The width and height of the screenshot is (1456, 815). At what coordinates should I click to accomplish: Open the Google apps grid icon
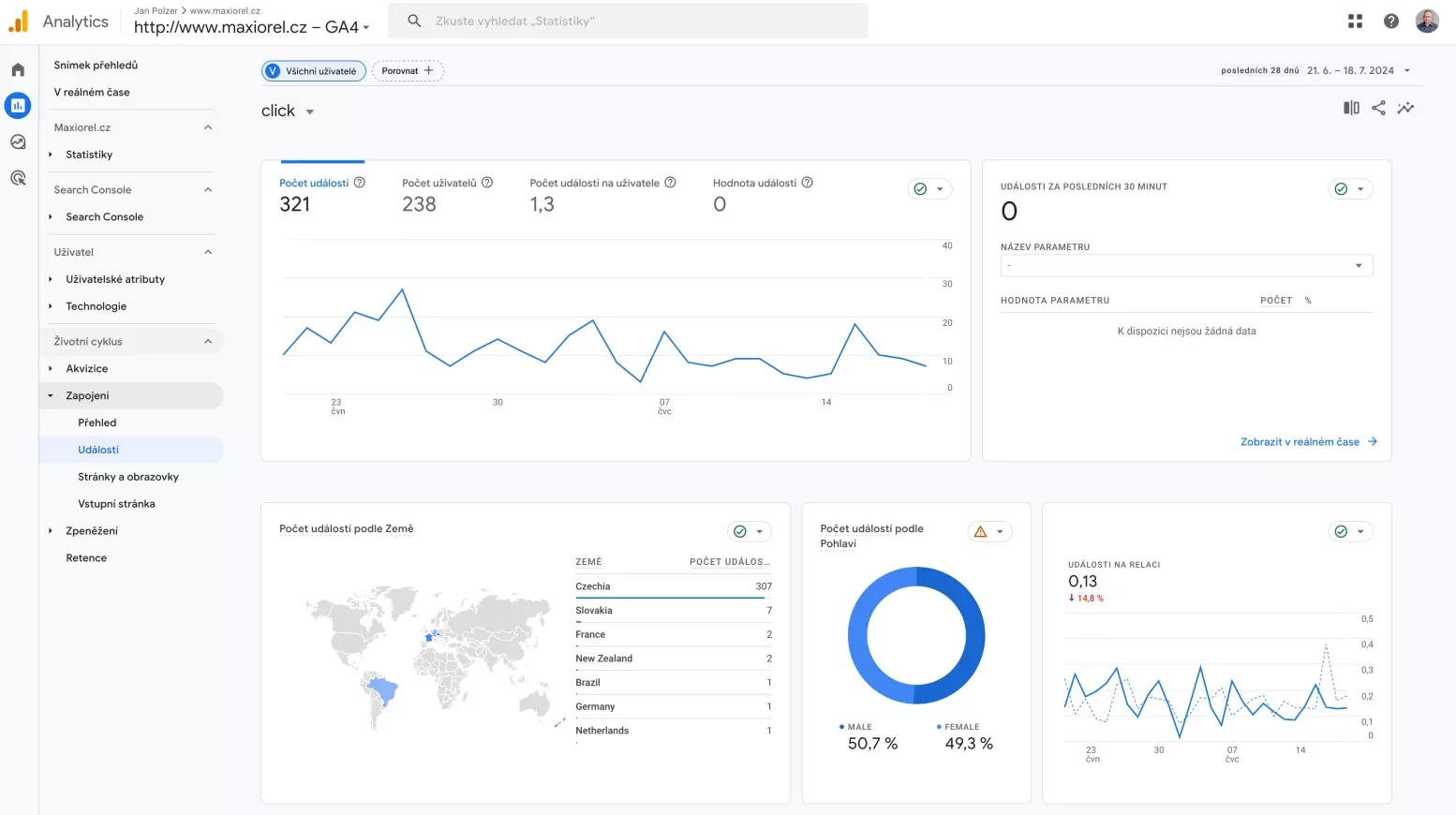(x=1355, y=21)
